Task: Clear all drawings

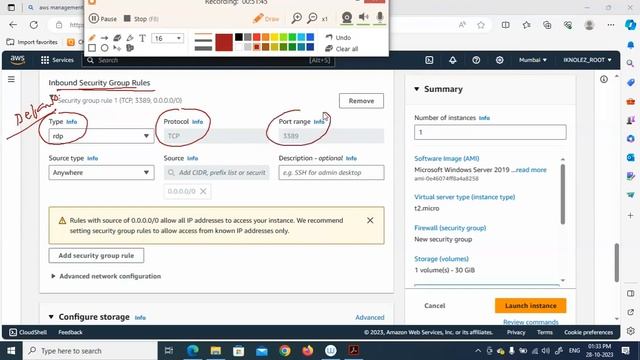Action: [342, 49]
